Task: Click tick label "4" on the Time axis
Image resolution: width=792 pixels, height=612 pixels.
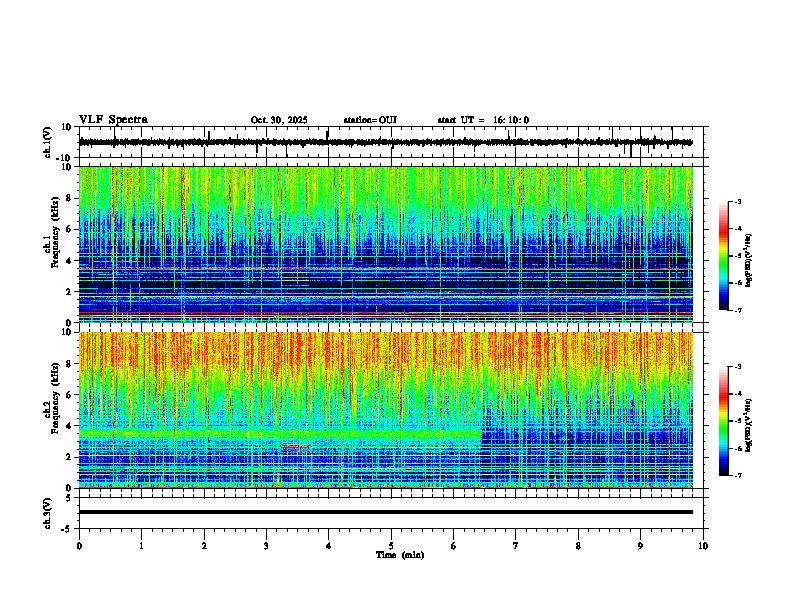Action: (329, 546)
